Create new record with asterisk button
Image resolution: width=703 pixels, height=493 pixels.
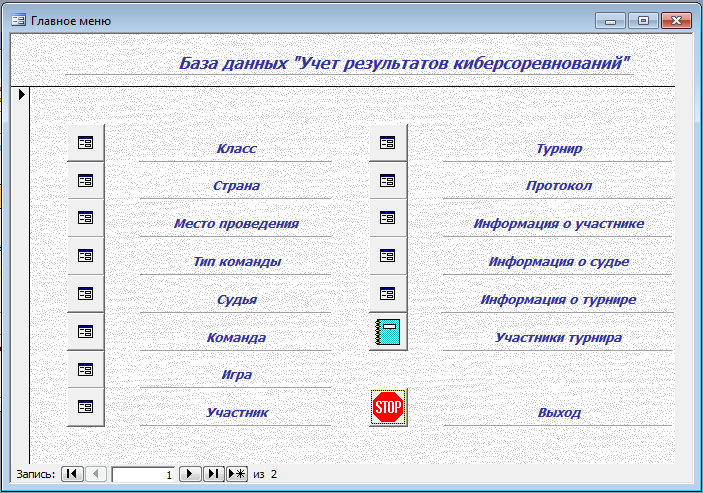(237, 474)
